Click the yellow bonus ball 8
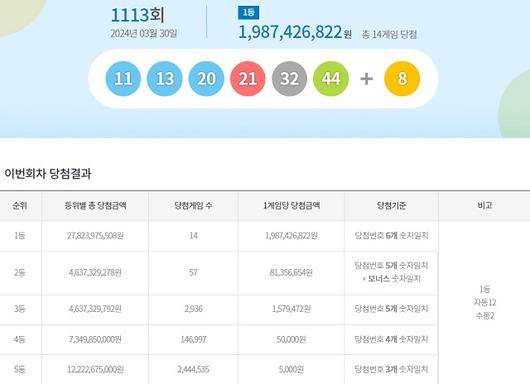This screenshot has width=530, height=384. [402, 79]
